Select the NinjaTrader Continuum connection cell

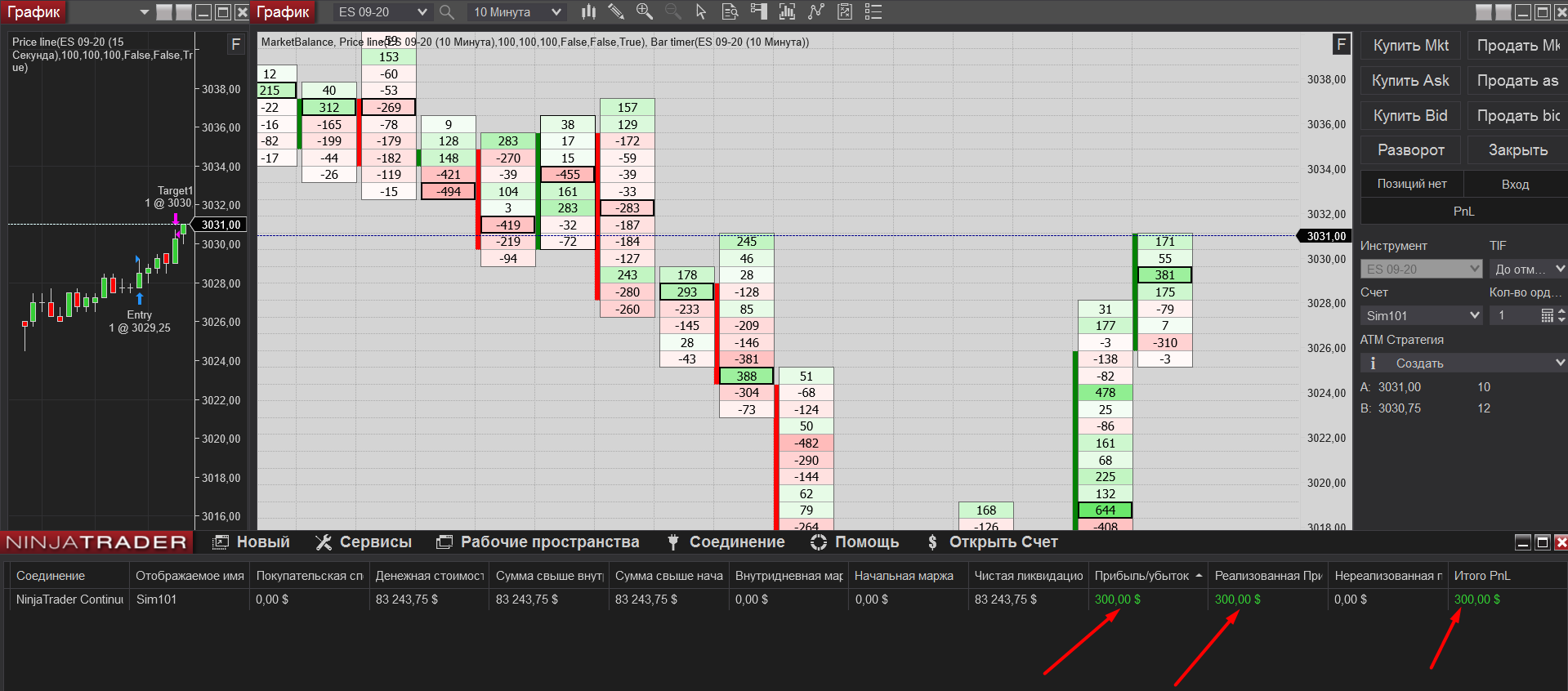69,600
